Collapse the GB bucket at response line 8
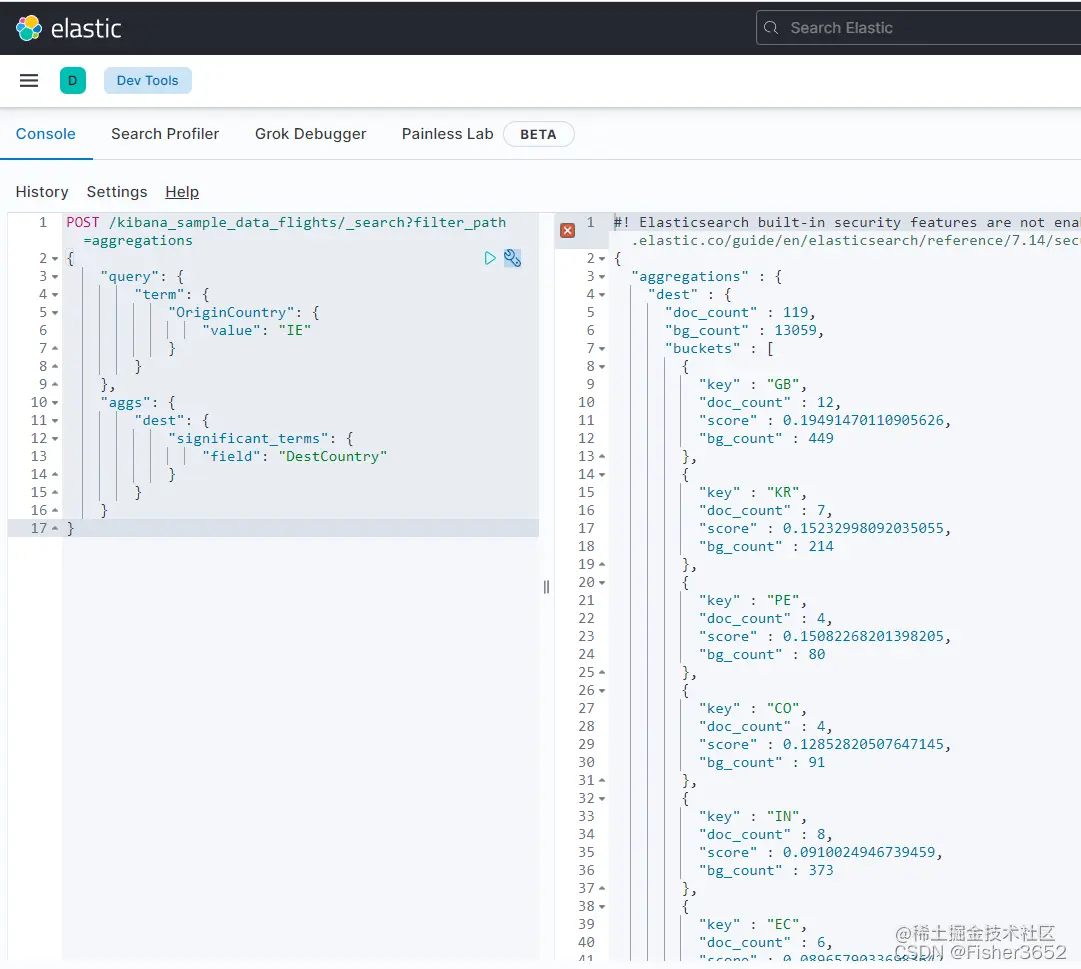Screen dimensions: 1081x969 coord(602,367)
